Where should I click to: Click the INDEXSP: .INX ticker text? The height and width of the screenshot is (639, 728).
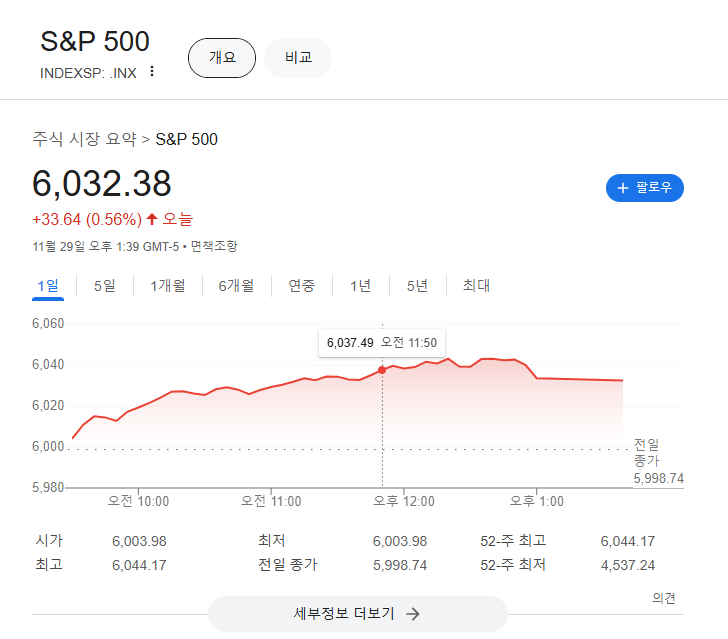[88, 73]
